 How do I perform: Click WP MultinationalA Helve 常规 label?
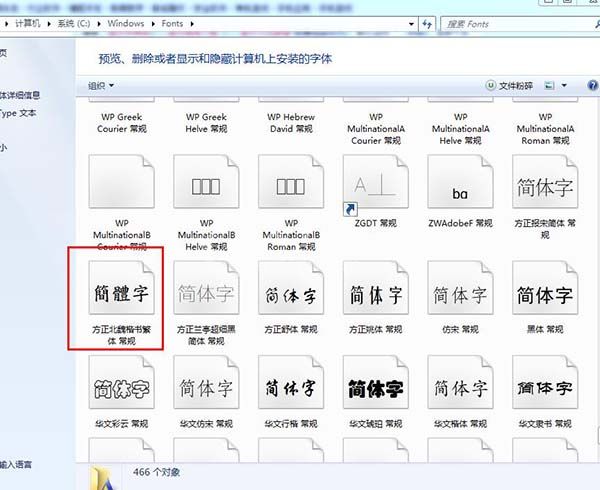click(x=460, y=129)
